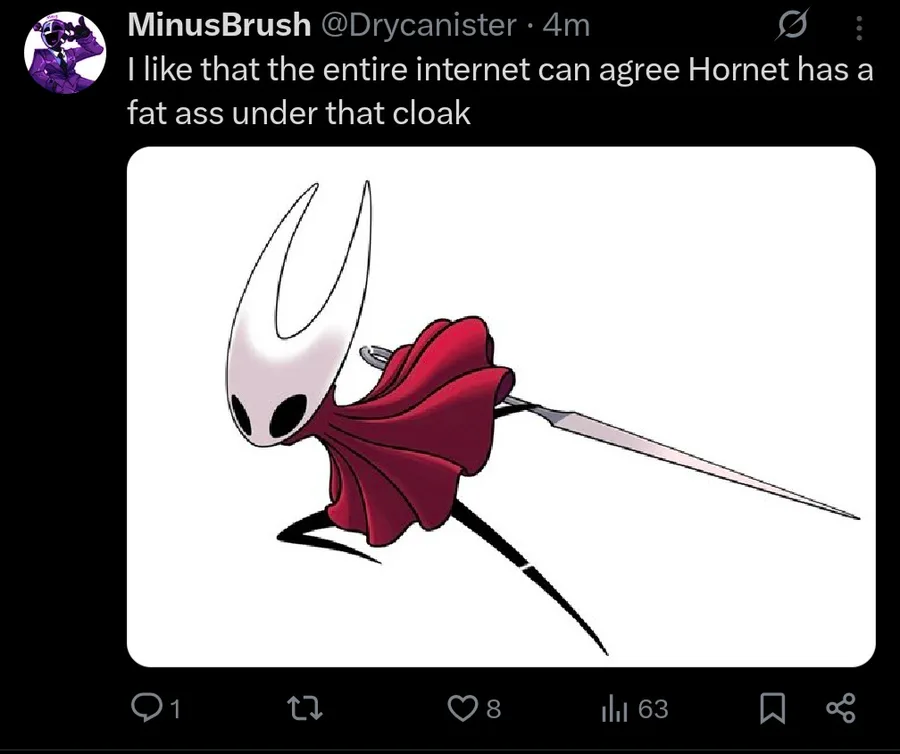Open MinusBrush's purple profile avatar
The height and width of the screenshot is (754, 900).
(x=65, y=52)
